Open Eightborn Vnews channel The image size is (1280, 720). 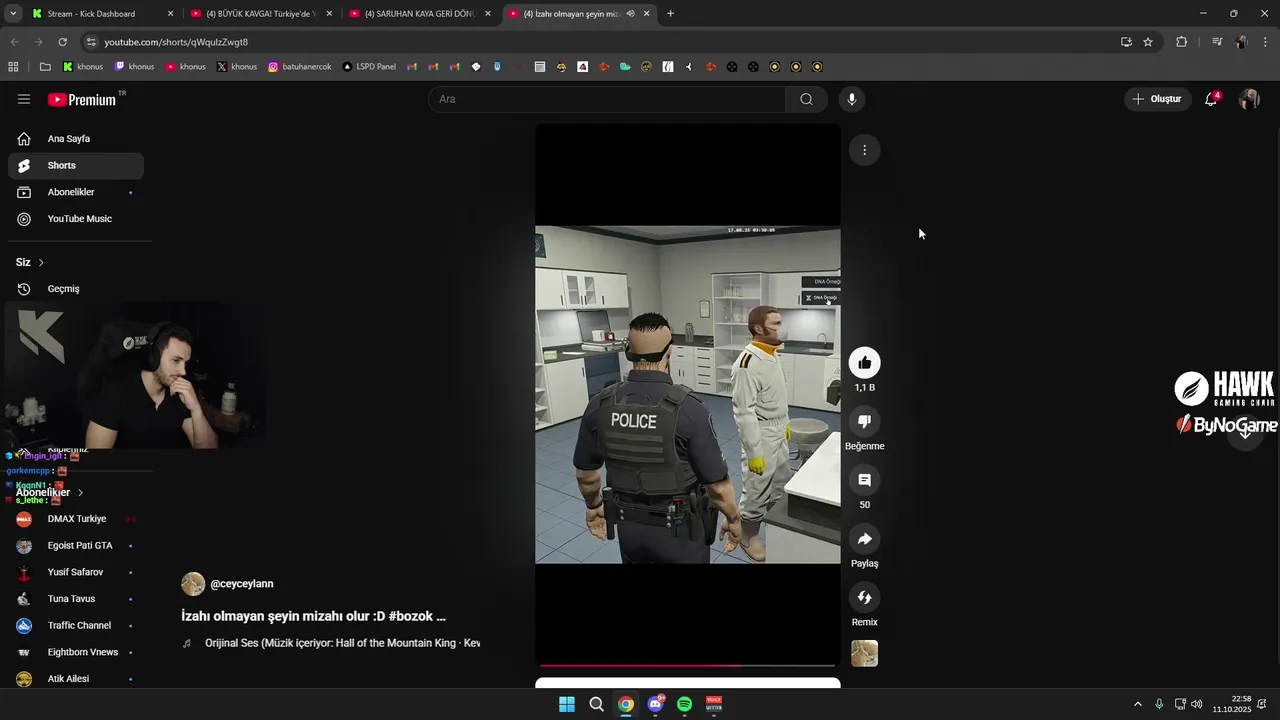pos(76,652)
